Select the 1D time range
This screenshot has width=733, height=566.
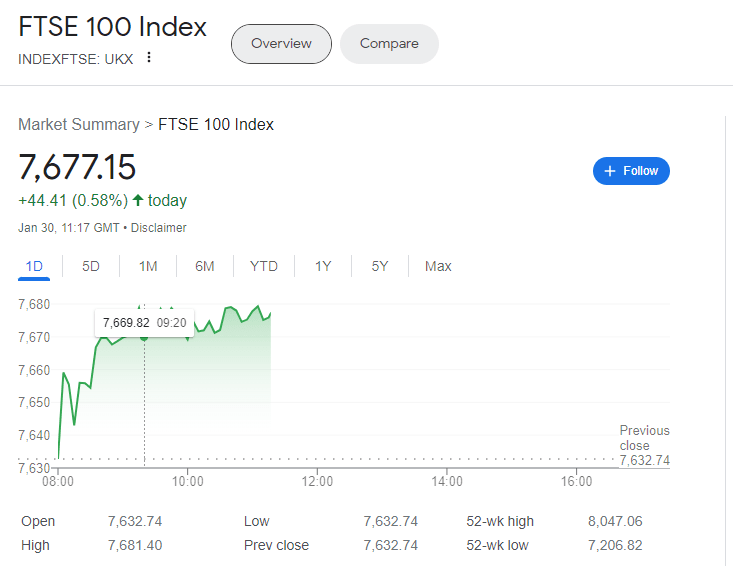(x=34, y=266)
